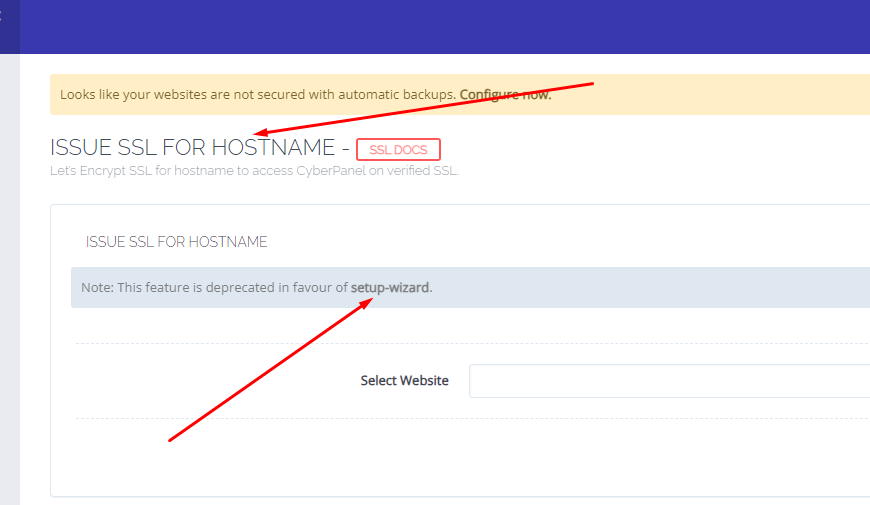Open the setup-wizard link

390,288
